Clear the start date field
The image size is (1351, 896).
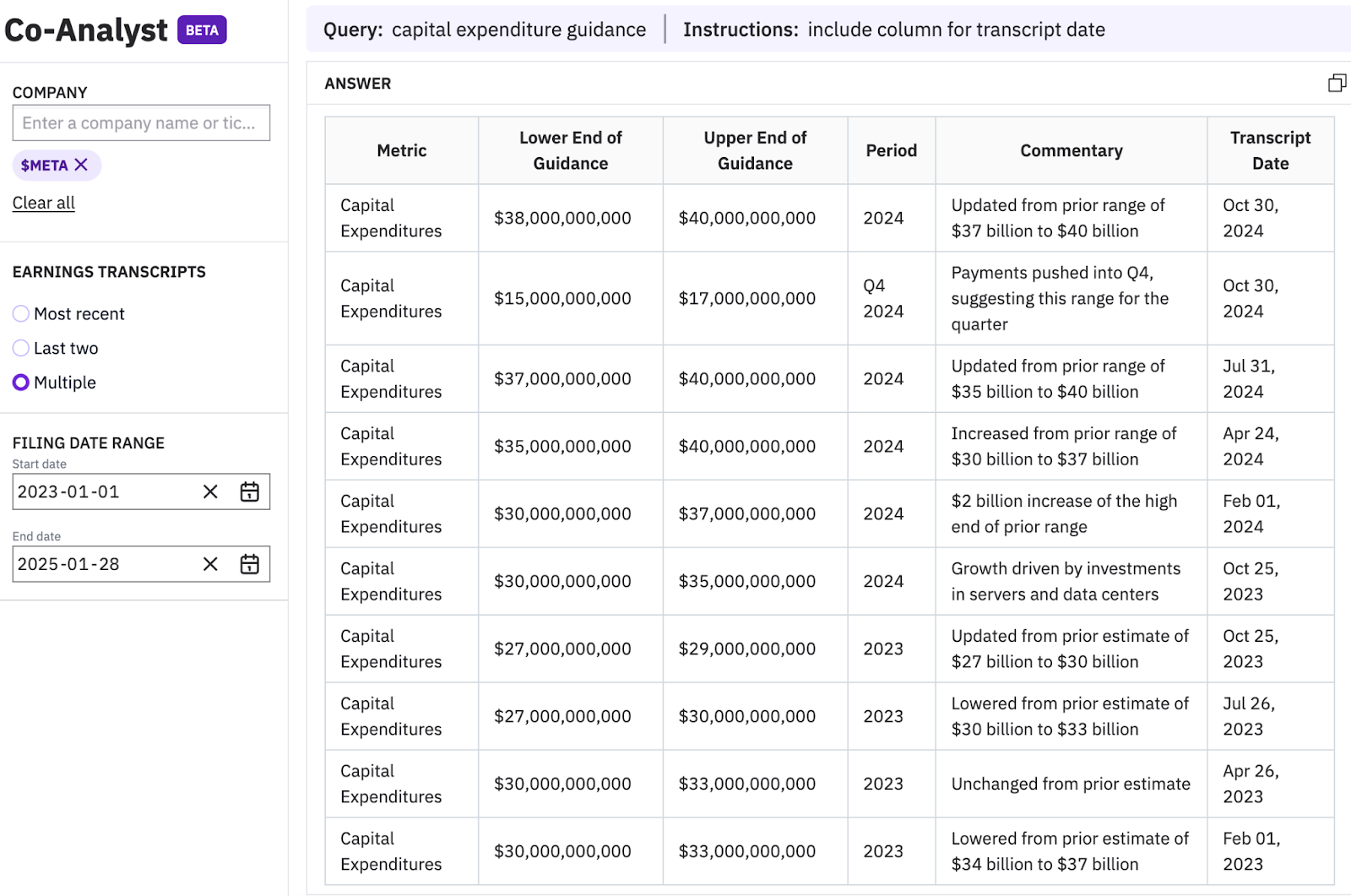click(x=210, y=491)
